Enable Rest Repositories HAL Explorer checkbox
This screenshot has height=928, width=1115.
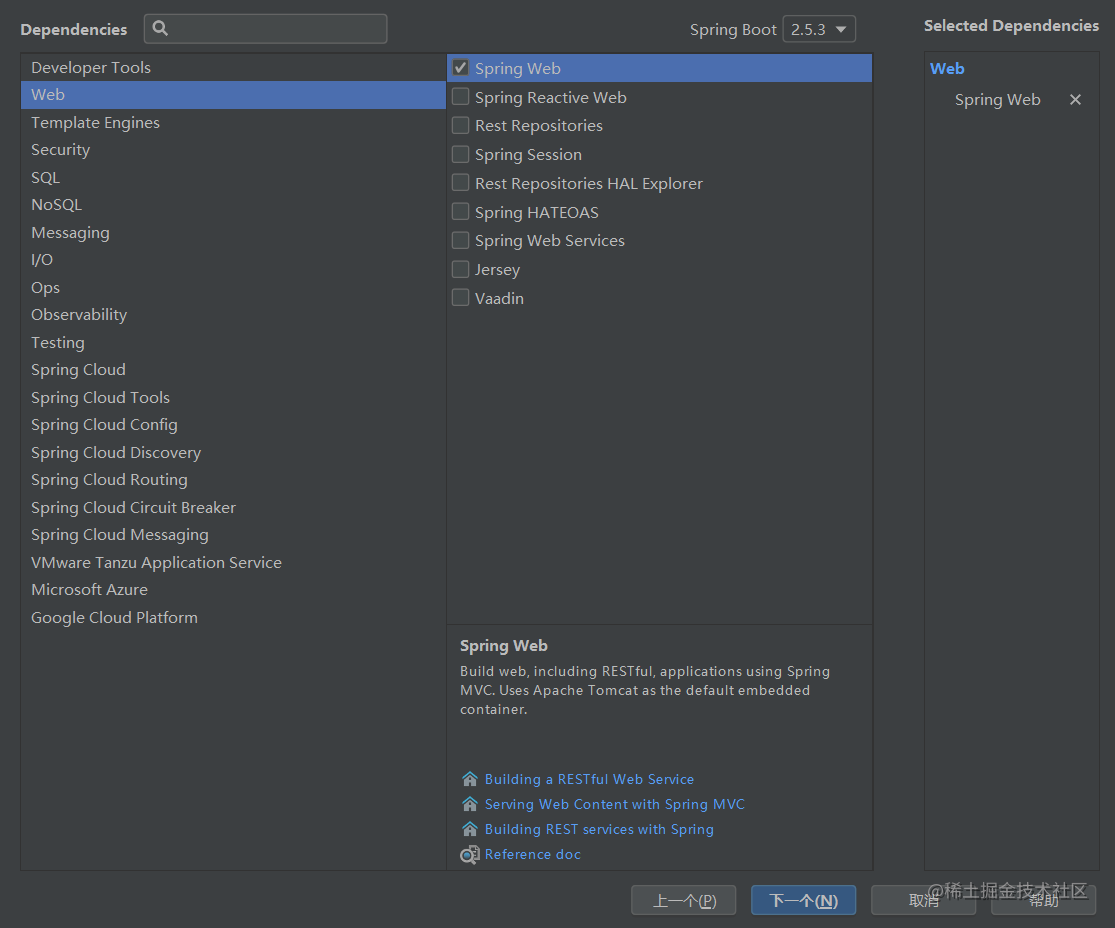461,183
